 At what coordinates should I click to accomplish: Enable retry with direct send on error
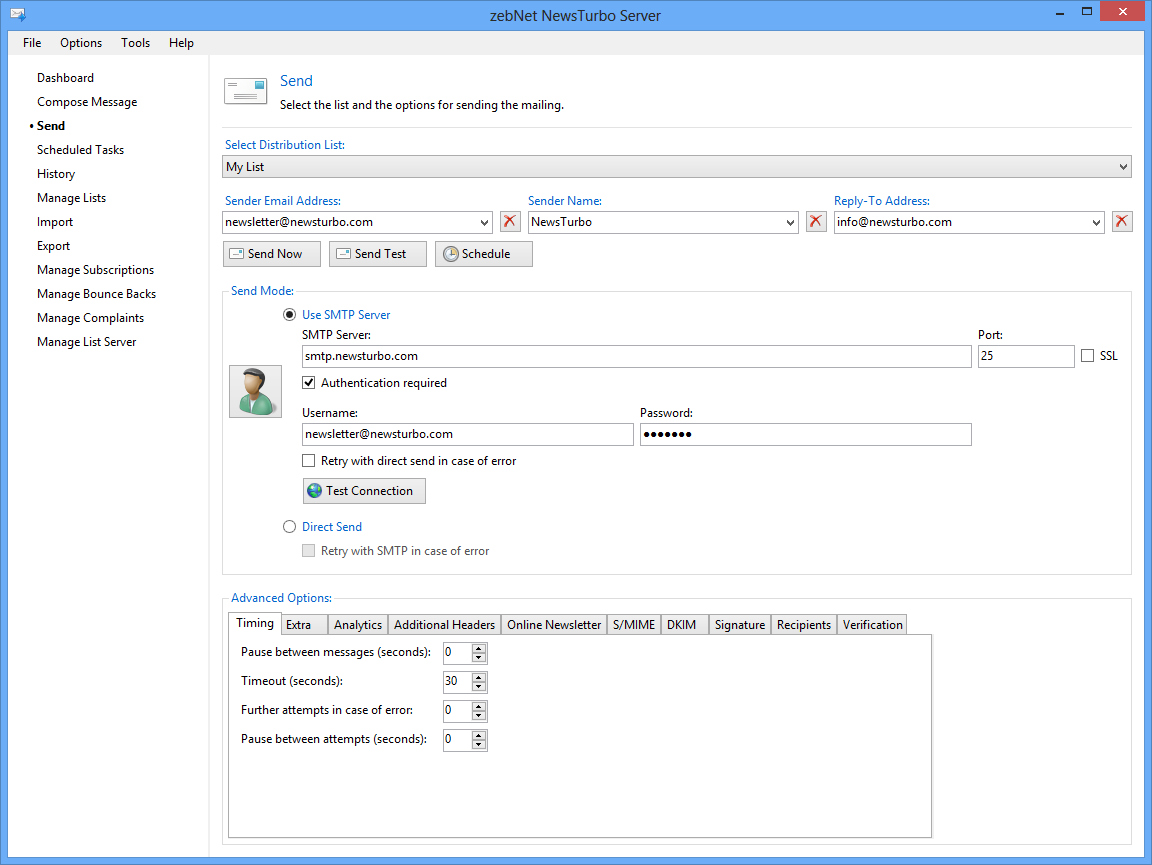(310, 461)
